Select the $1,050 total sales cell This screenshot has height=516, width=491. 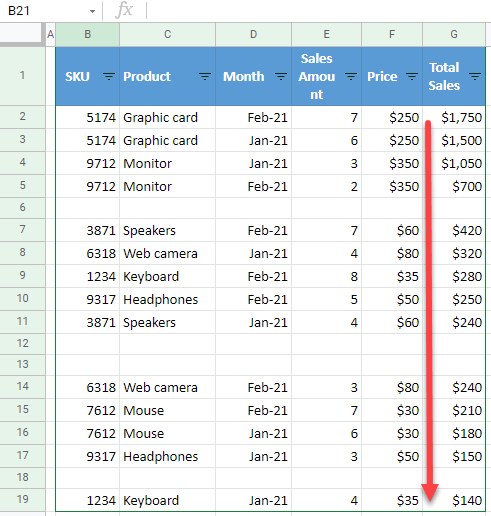pos(454,163)
